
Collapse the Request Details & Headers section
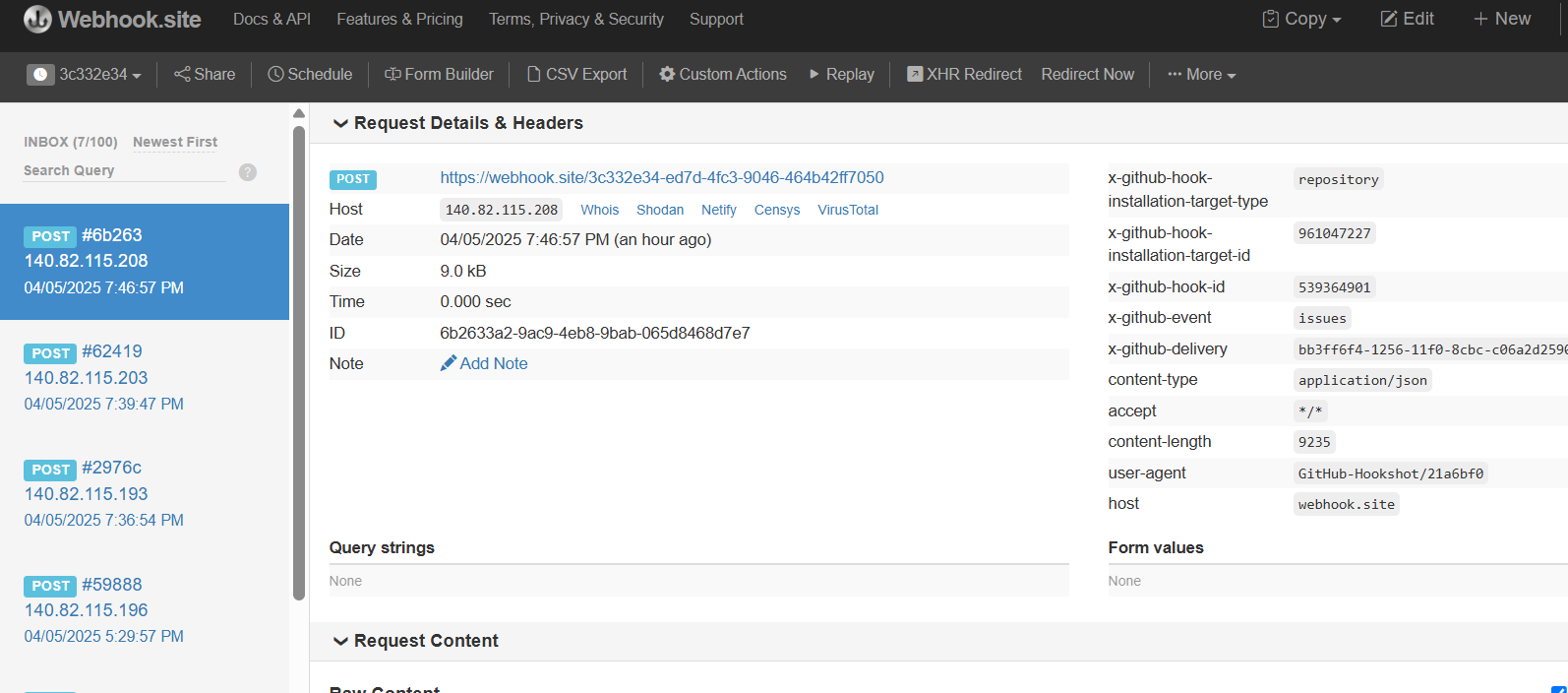pos(458,123)
